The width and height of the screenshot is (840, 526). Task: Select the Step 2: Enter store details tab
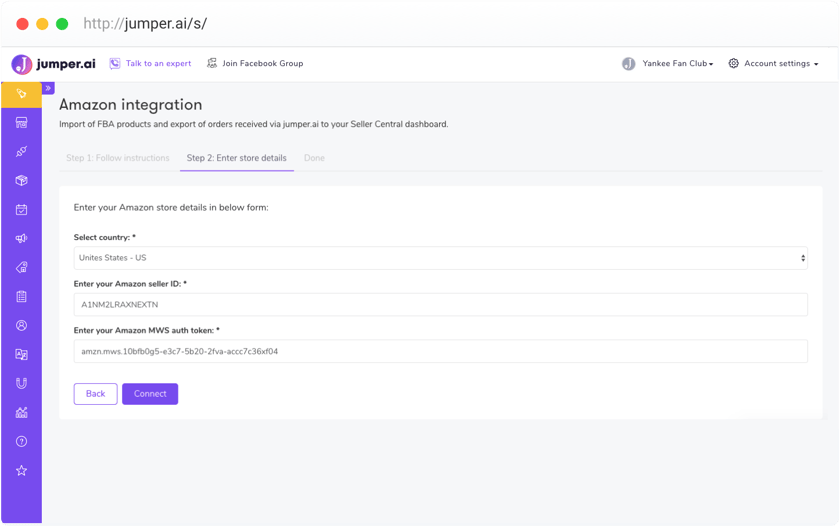click(237, 158)
